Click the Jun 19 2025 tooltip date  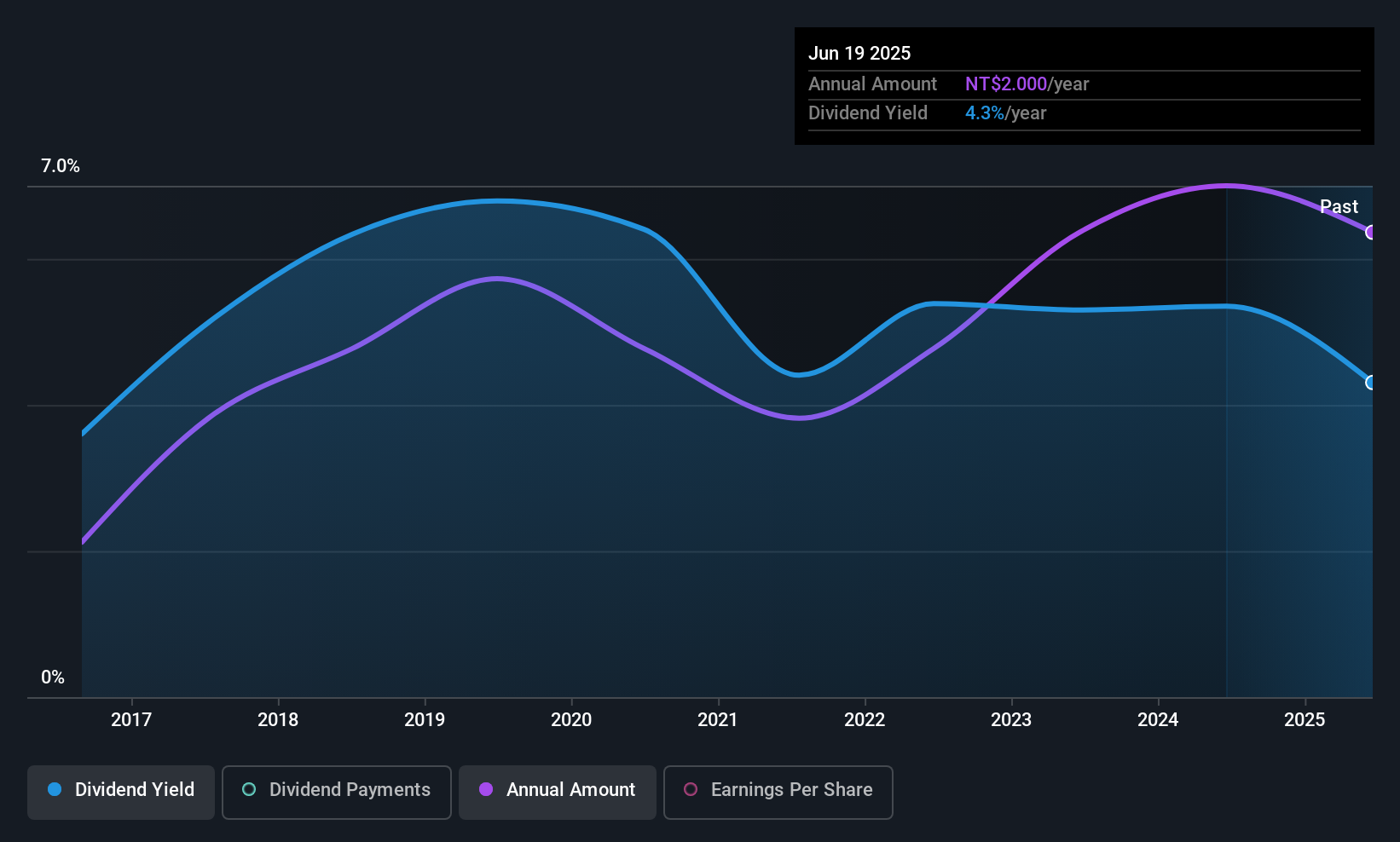(859, 53)
